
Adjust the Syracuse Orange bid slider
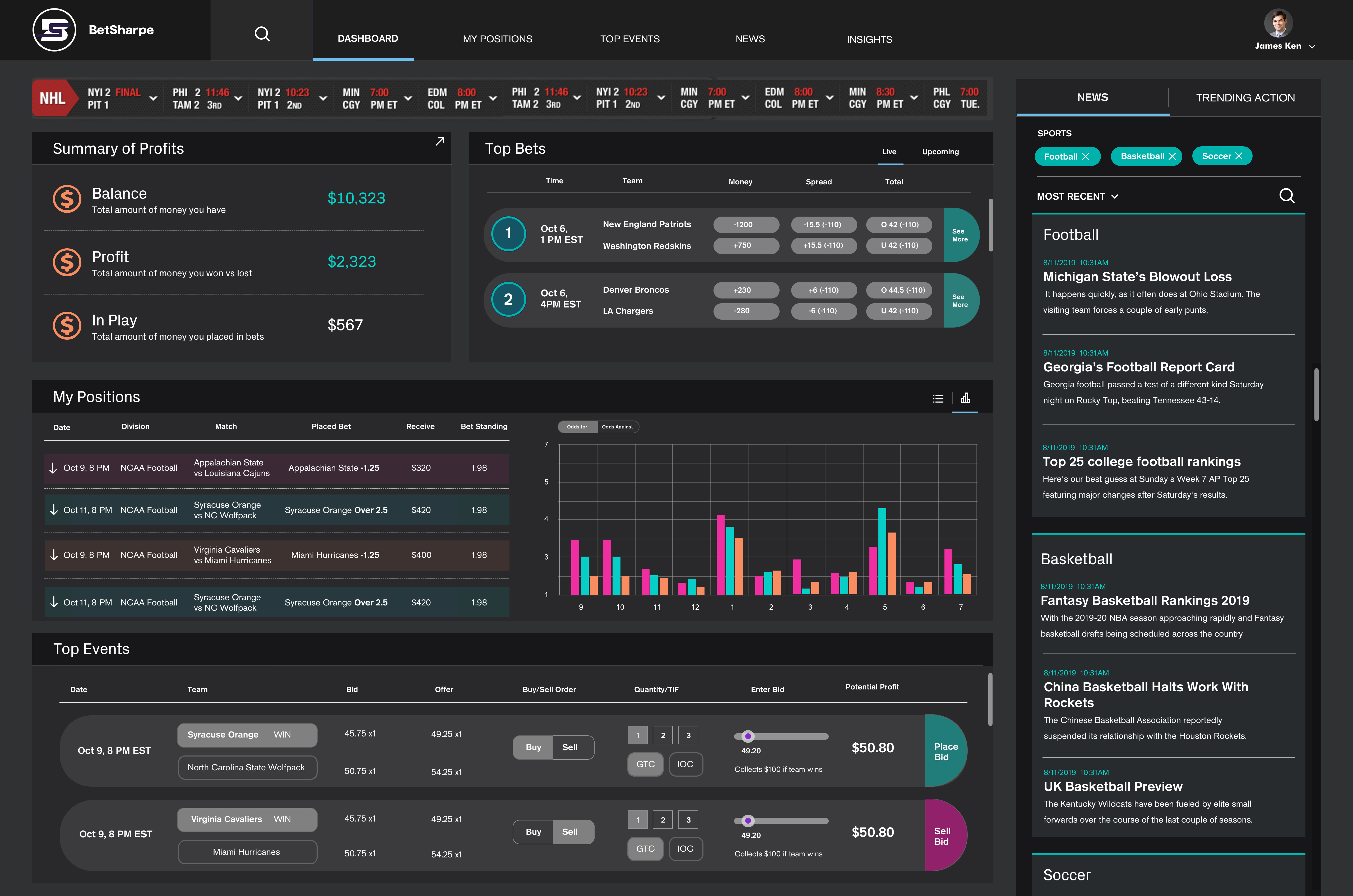(748, 736)
